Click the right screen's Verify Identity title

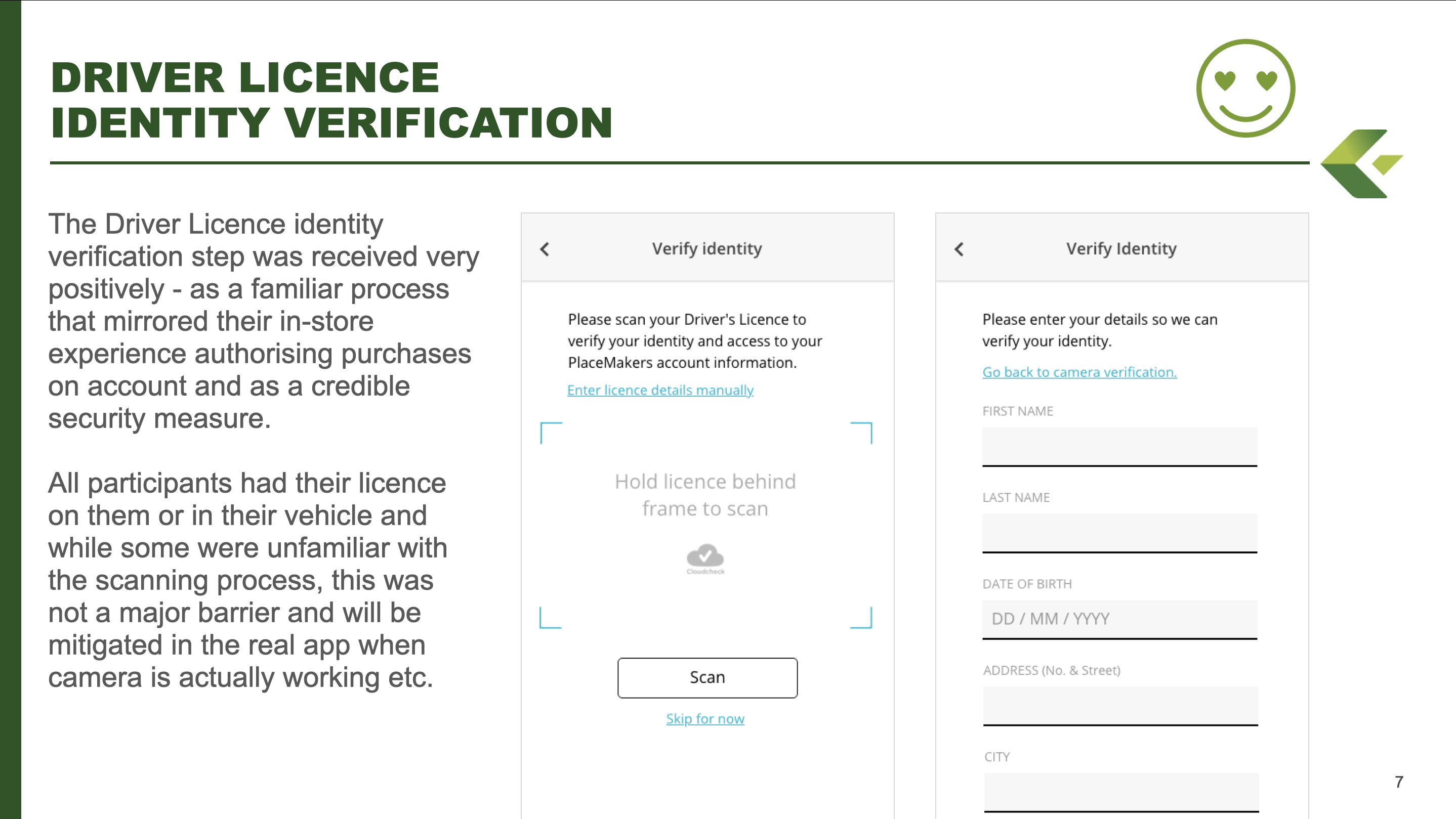(x=1121, y=249)
